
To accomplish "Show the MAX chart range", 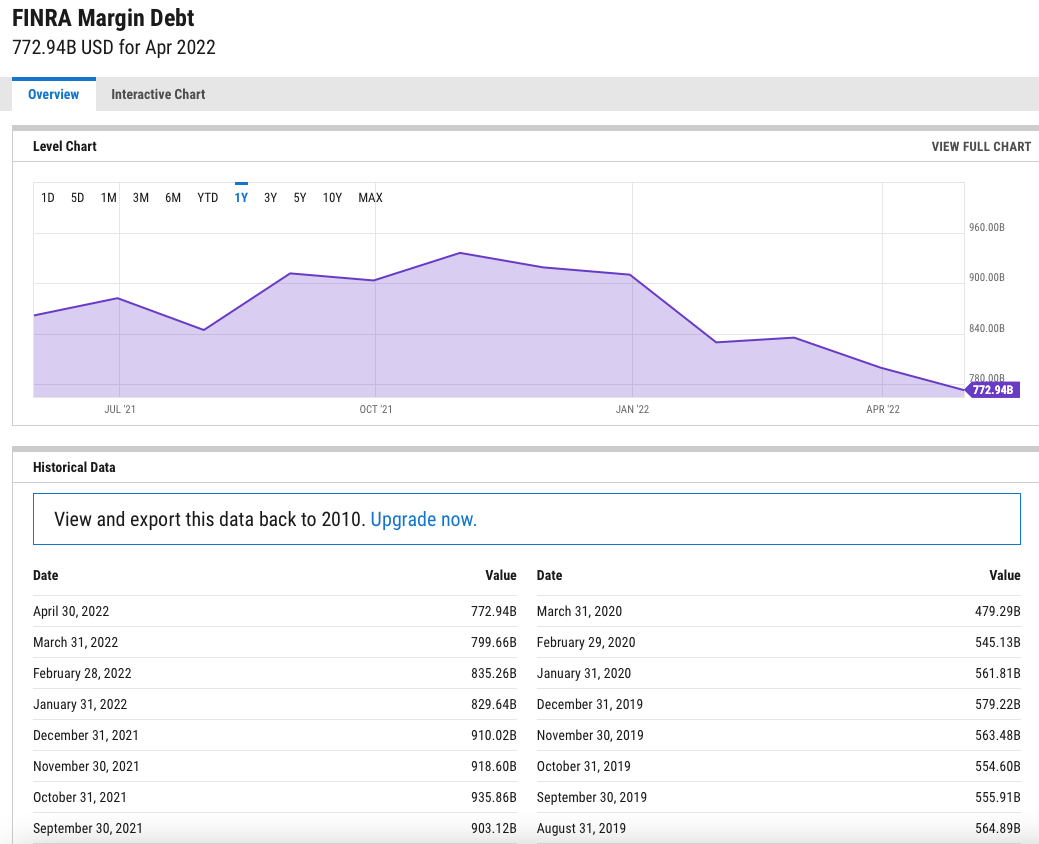I will pos(370,198).
